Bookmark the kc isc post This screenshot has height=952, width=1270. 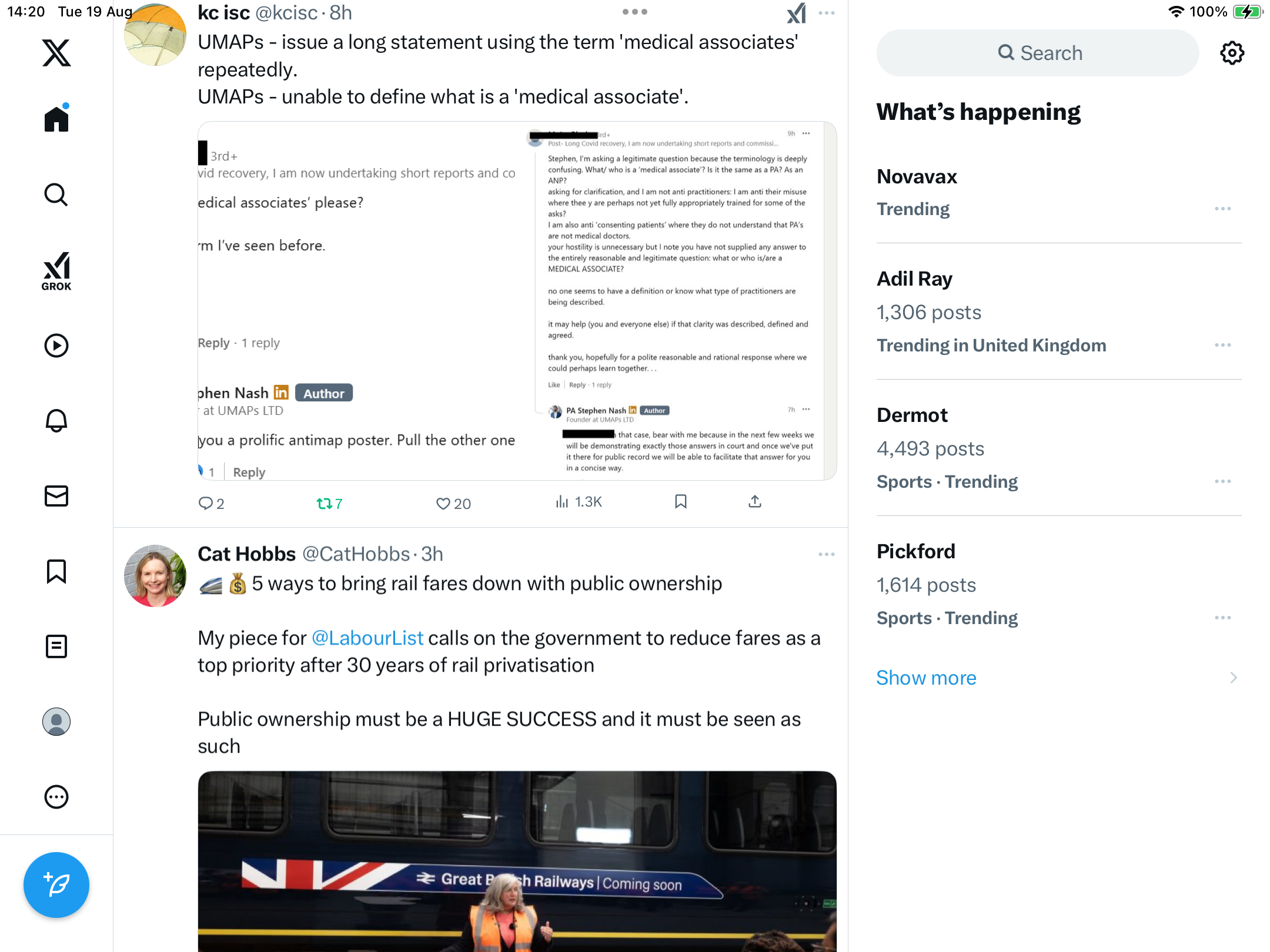click(x=681, y=502)
